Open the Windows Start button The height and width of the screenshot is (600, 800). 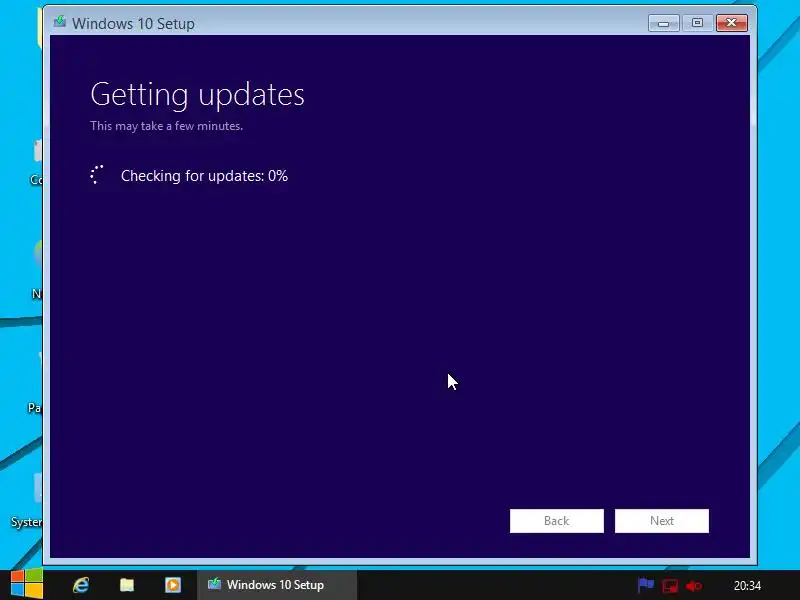[27, 584]
